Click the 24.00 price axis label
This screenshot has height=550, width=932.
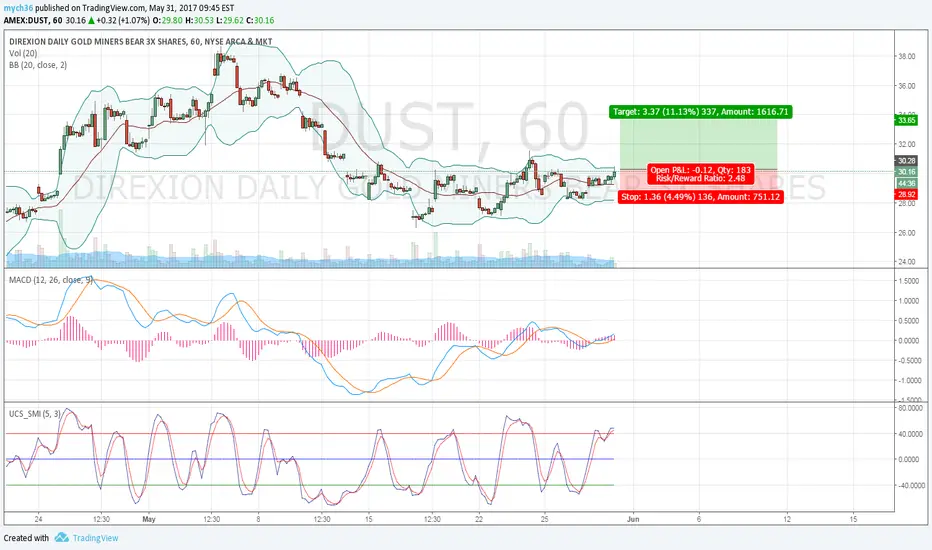tap(907, 262)
